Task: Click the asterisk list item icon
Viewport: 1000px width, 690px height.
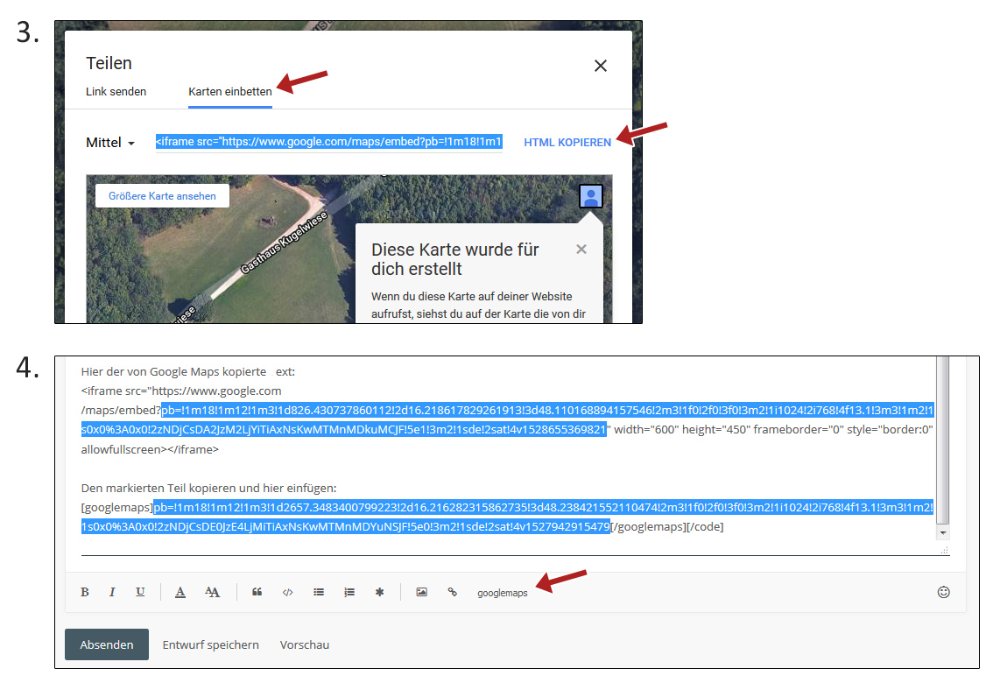Action: (x=379, y=592)
